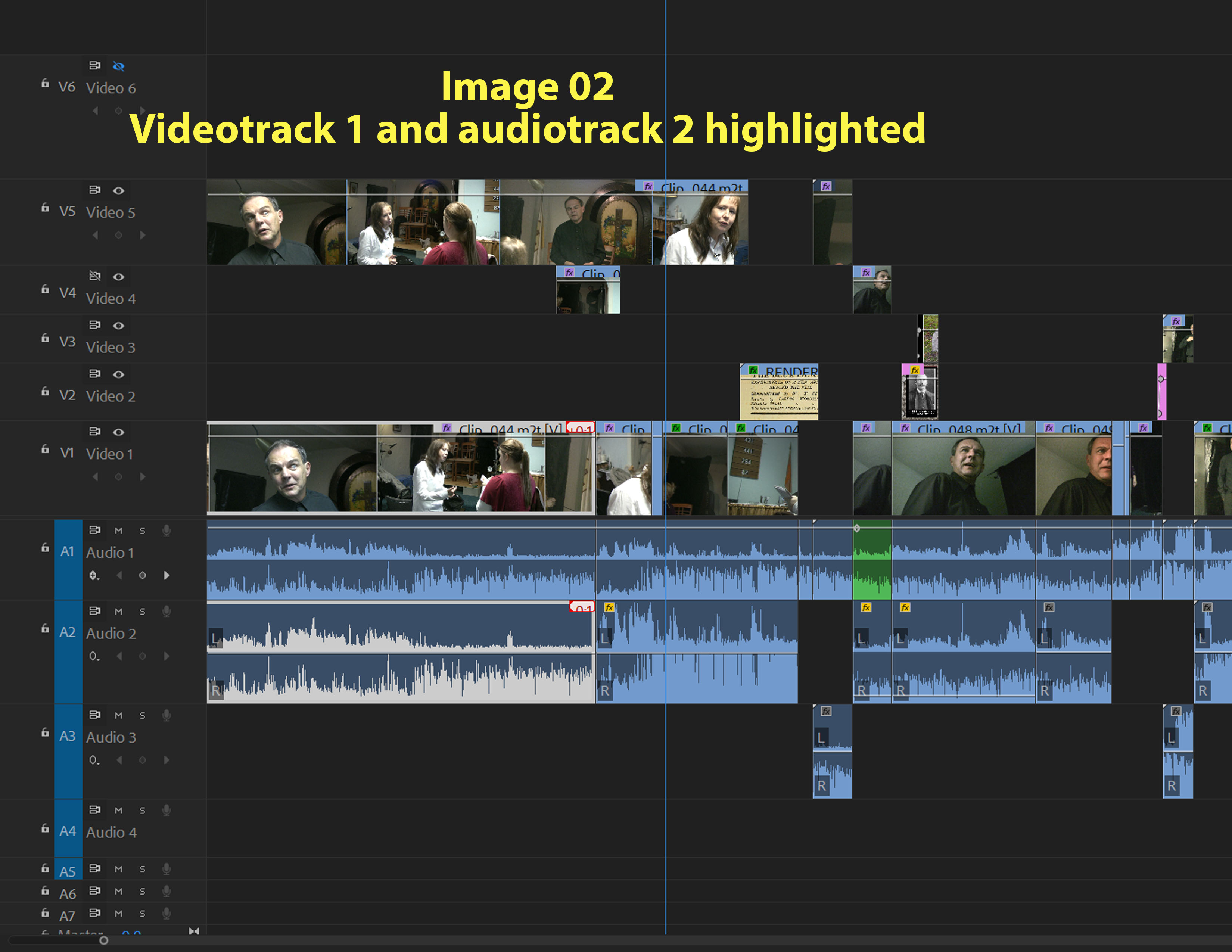
Task: Mute the Audio 1 track
Action: [118, 531]
